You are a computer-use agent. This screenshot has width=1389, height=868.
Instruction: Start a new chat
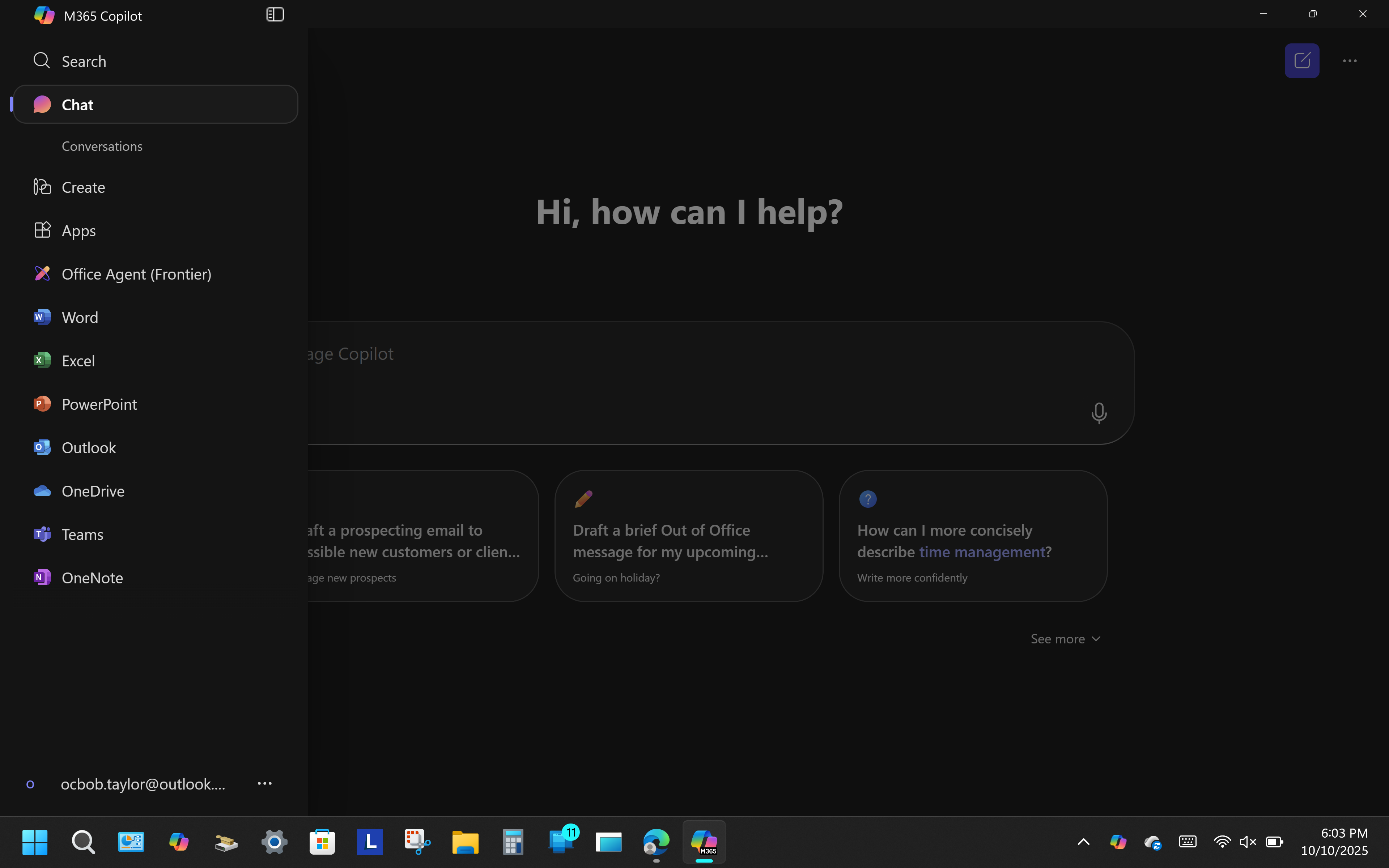(1302, 60)
